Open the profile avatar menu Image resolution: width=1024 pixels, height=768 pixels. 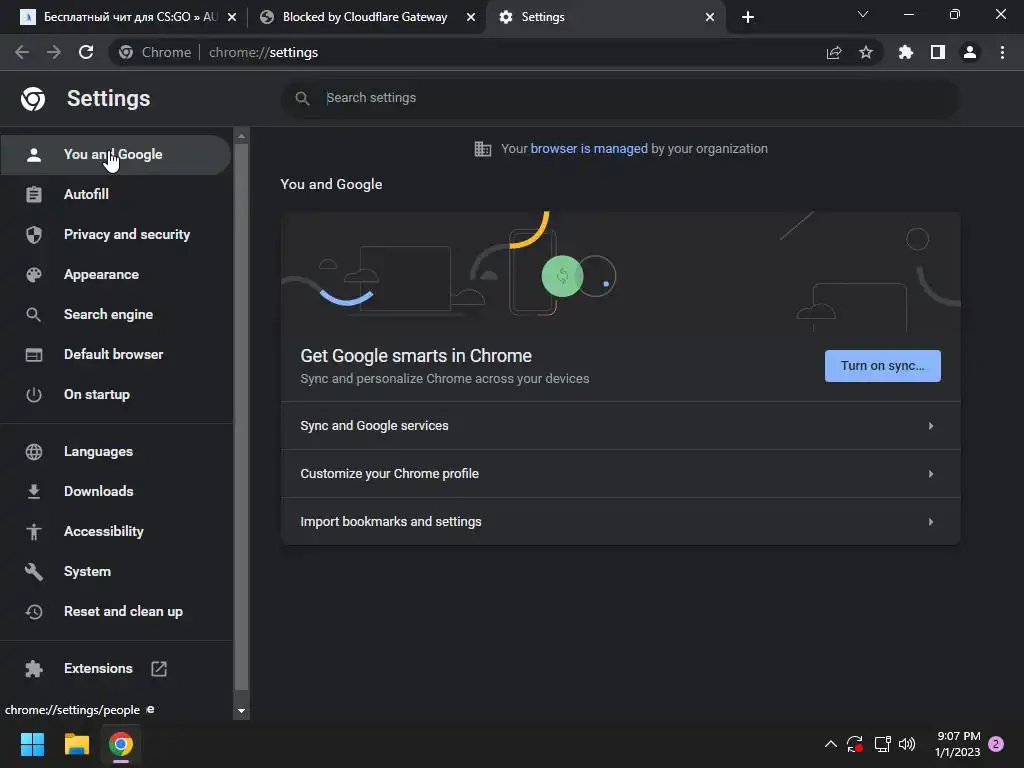coord(970,52)
